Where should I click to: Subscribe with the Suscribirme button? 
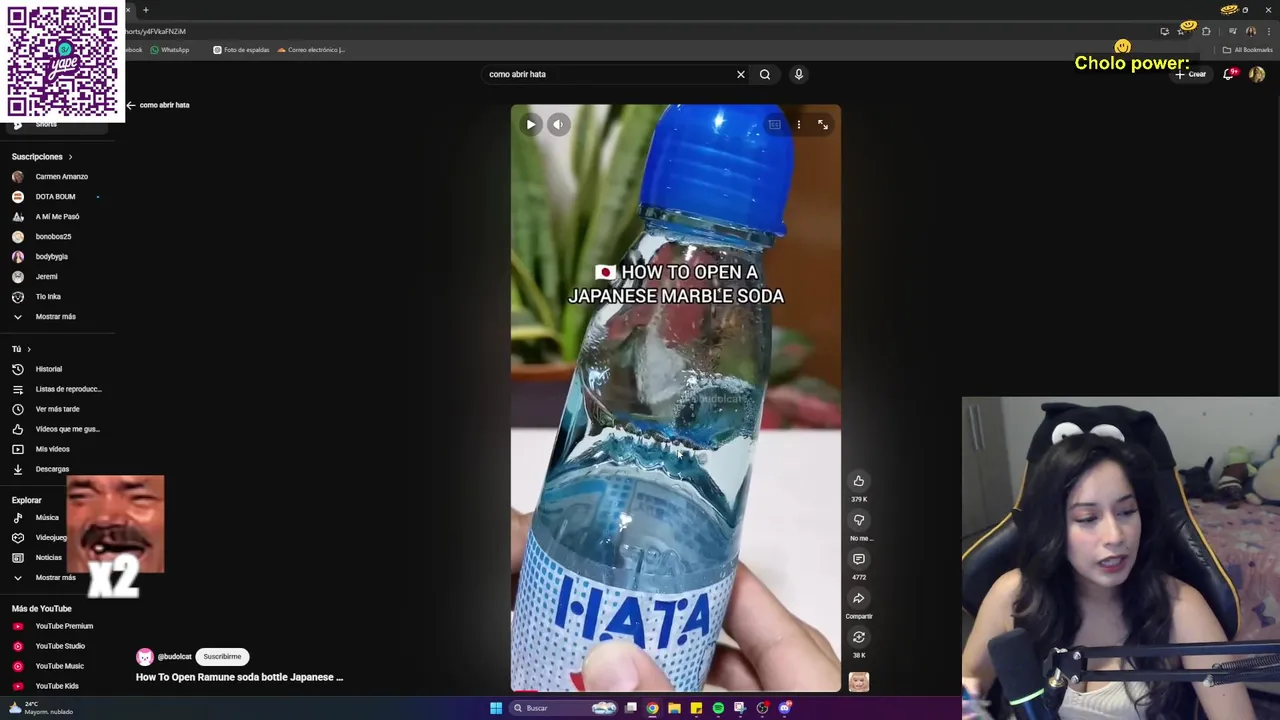click(222, 657)
